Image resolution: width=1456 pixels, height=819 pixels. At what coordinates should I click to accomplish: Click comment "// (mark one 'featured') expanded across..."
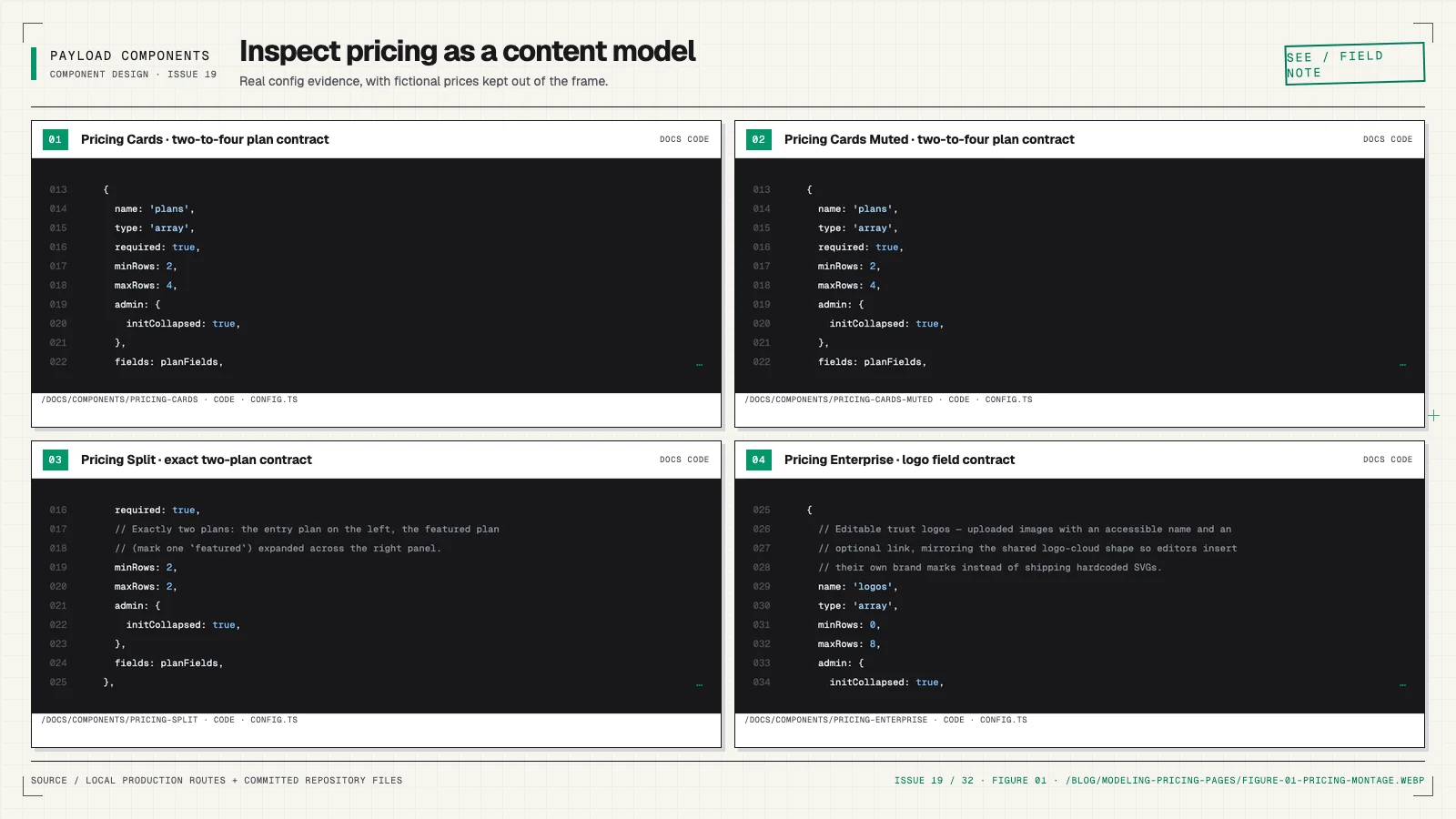[278, 549]
